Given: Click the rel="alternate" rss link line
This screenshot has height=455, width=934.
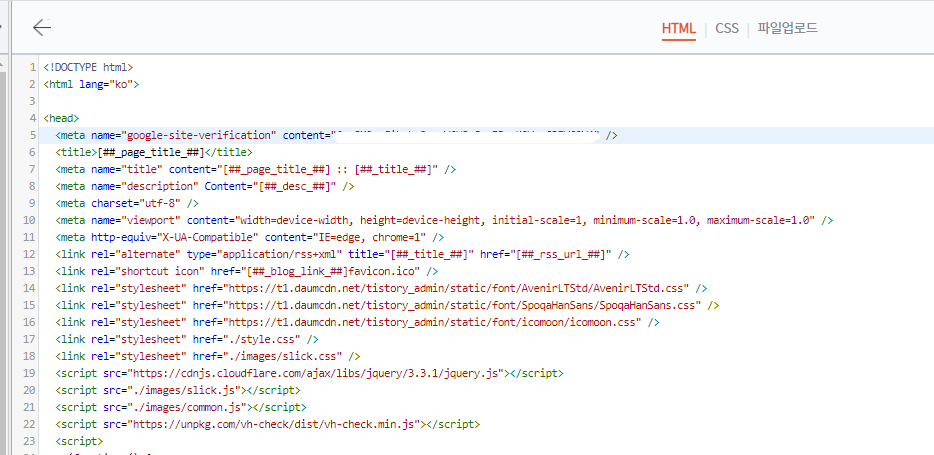Looking at the screenshot, I should point(343,255).
